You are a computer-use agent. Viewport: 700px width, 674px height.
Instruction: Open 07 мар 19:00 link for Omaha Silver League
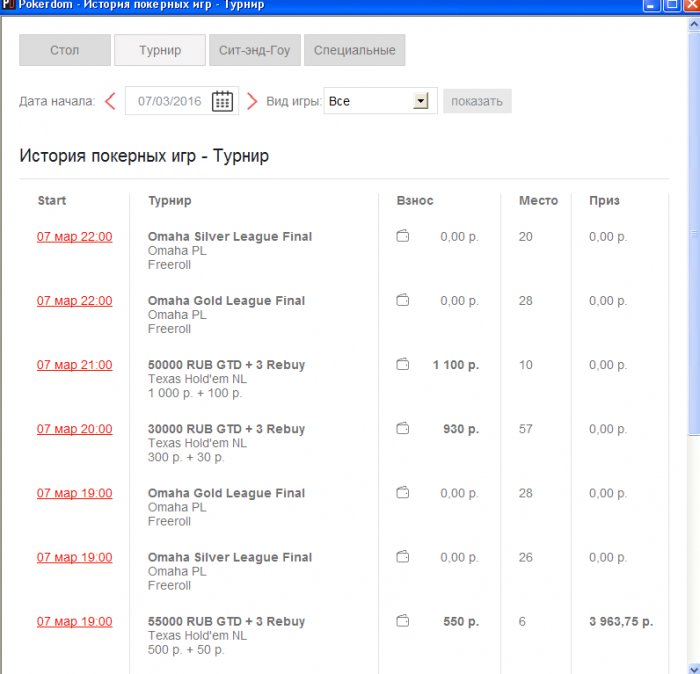click(75, 558)
